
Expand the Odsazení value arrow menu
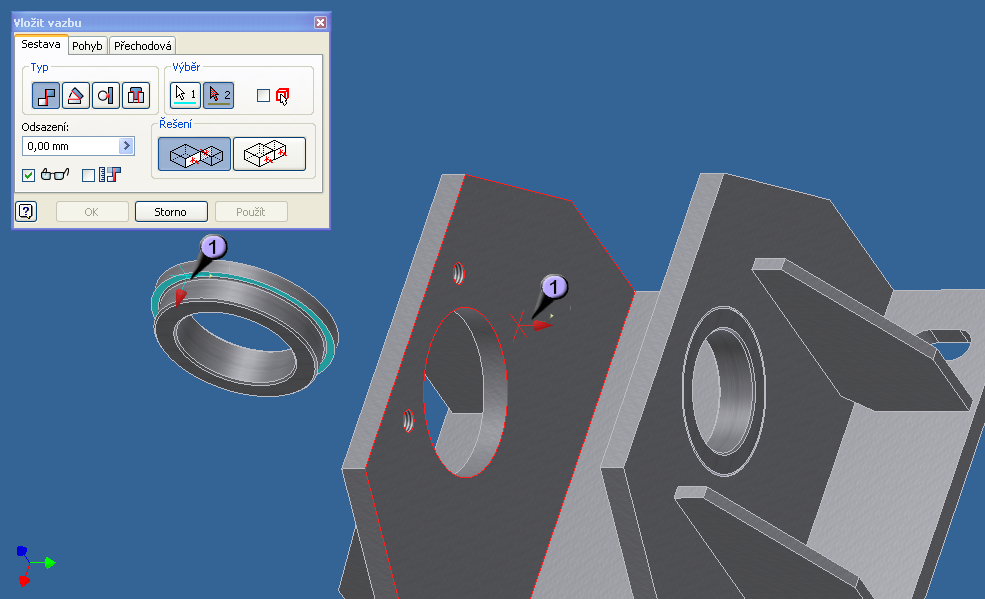point(126,146)
